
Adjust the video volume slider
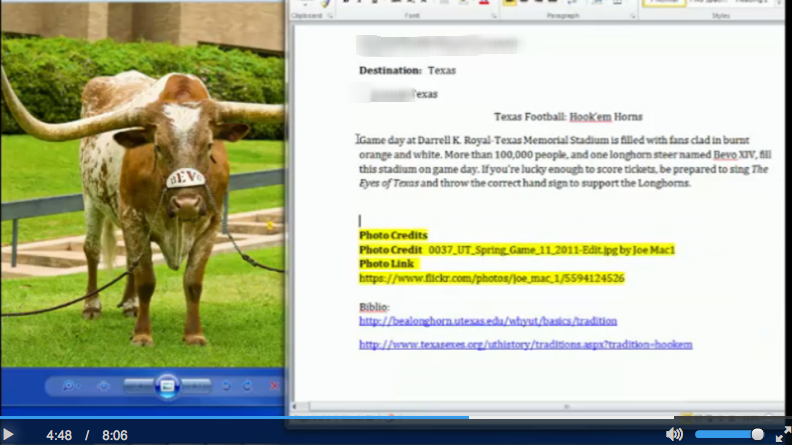(x=729, y=434)
